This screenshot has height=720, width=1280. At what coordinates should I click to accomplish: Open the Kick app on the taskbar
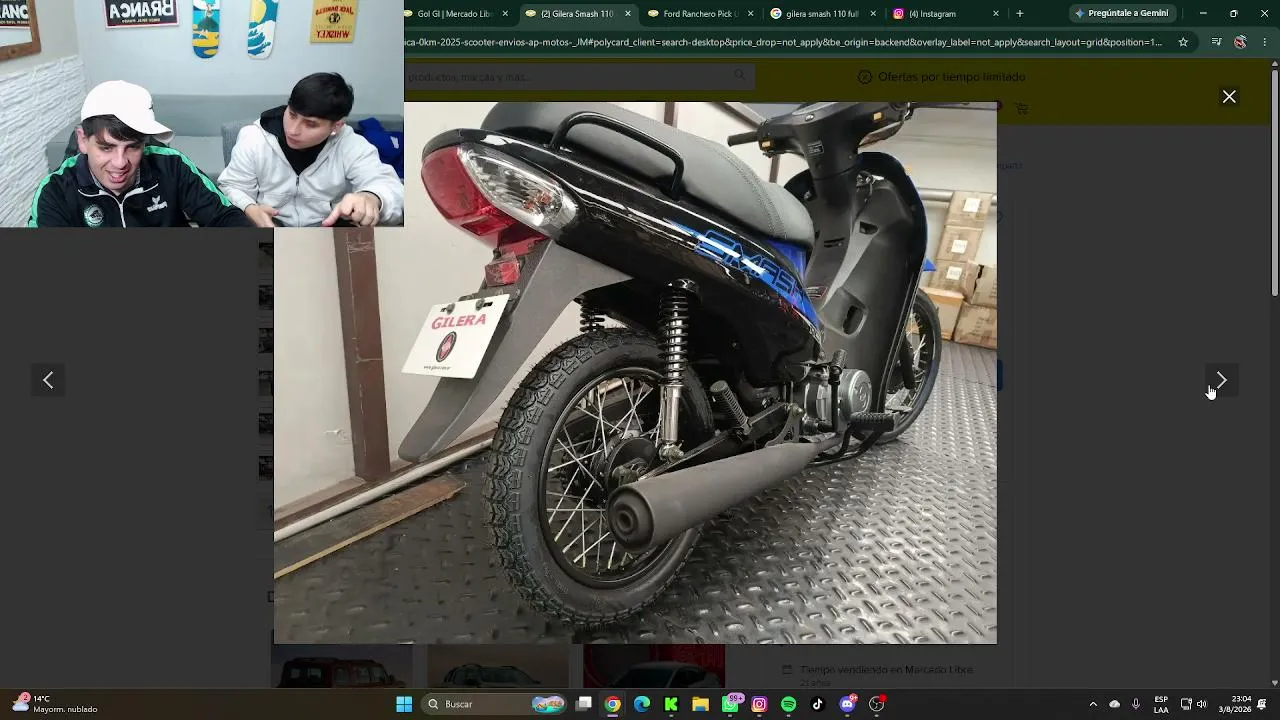[x=671, y=704]
